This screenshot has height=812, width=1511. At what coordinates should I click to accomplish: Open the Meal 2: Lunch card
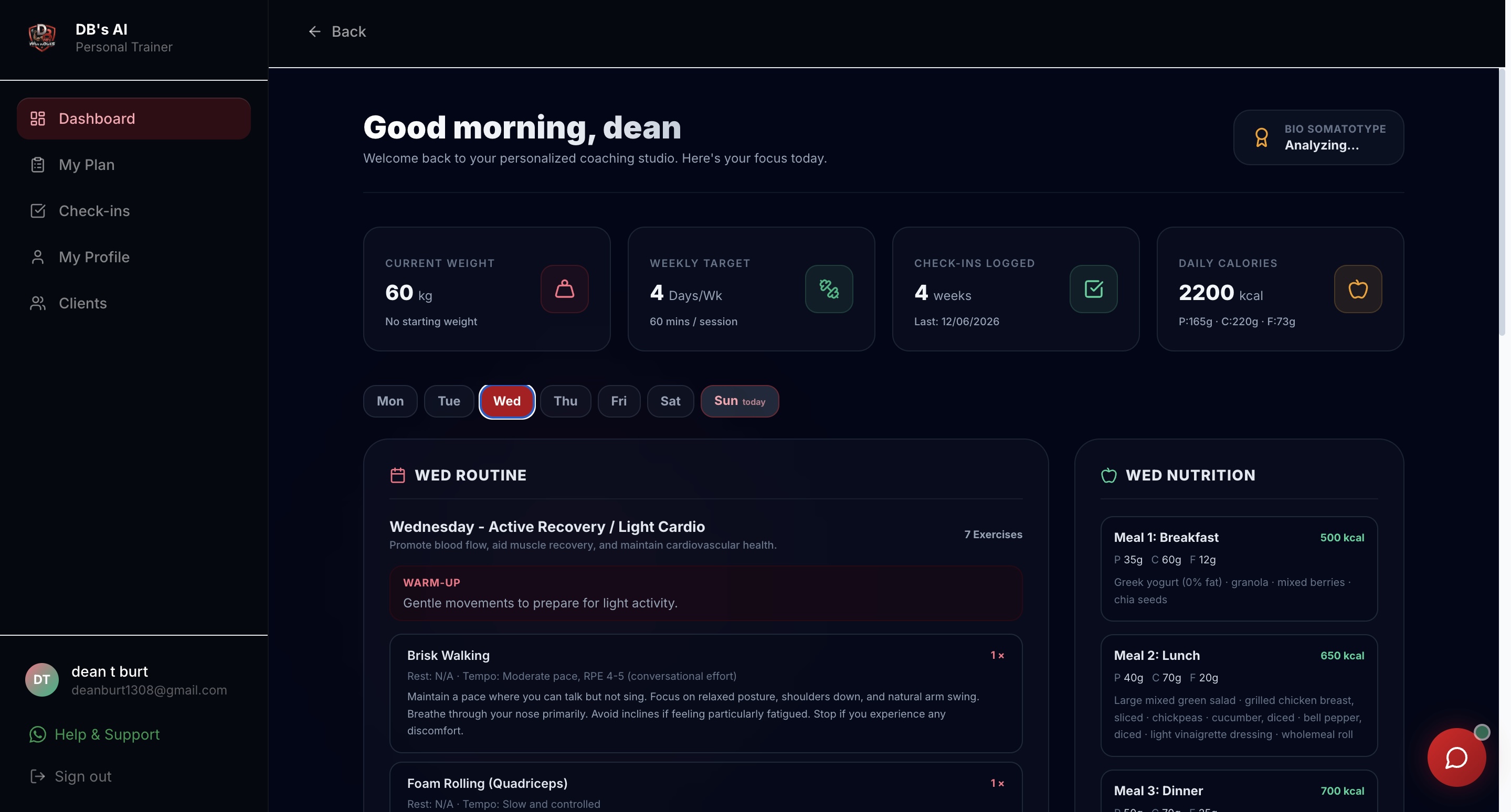point(1239,695)
